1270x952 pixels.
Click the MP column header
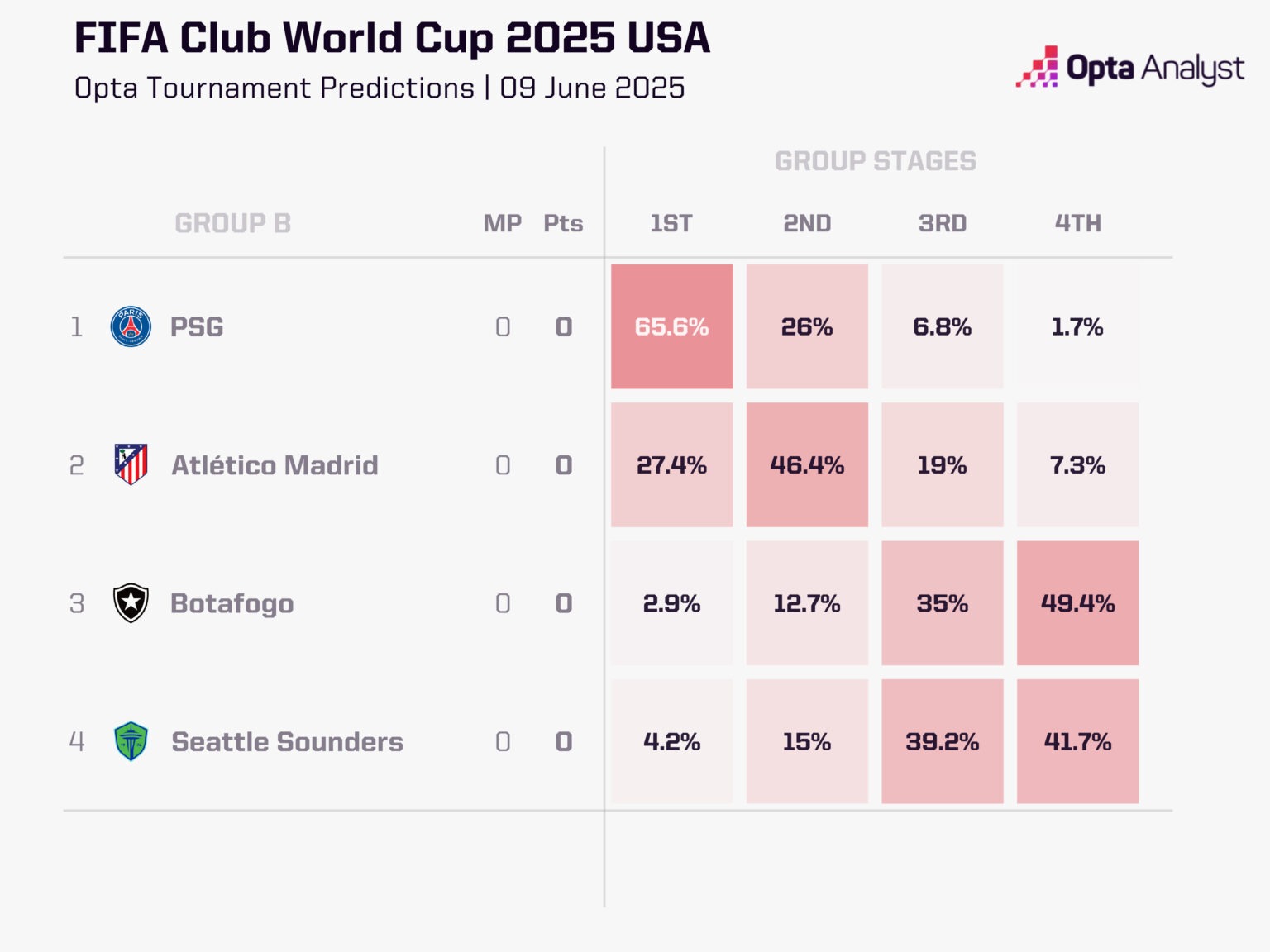click(x=502, y=223)
